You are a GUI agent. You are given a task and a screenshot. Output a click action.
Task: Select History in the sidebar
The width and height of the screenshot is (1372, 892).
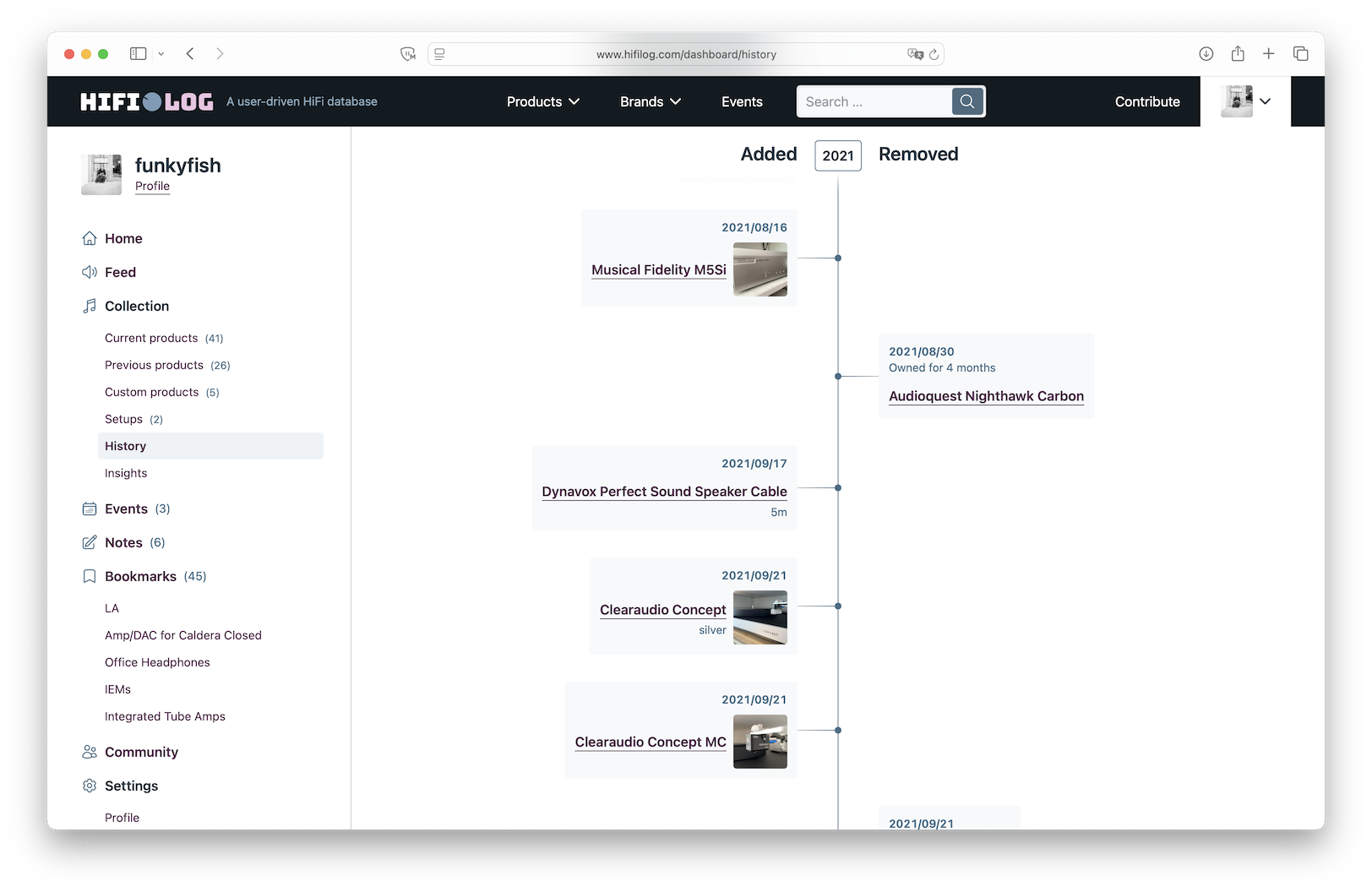pos(210,446)
